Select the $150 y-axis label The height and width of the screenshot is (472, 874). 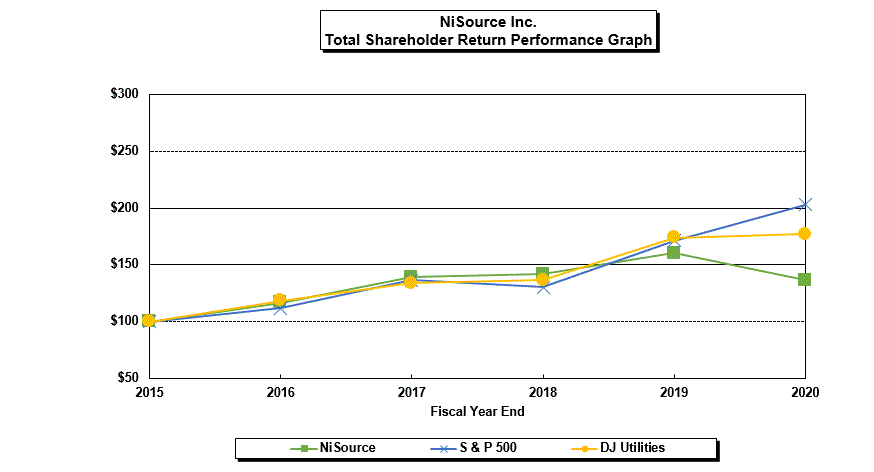click(x=124, y=265)
